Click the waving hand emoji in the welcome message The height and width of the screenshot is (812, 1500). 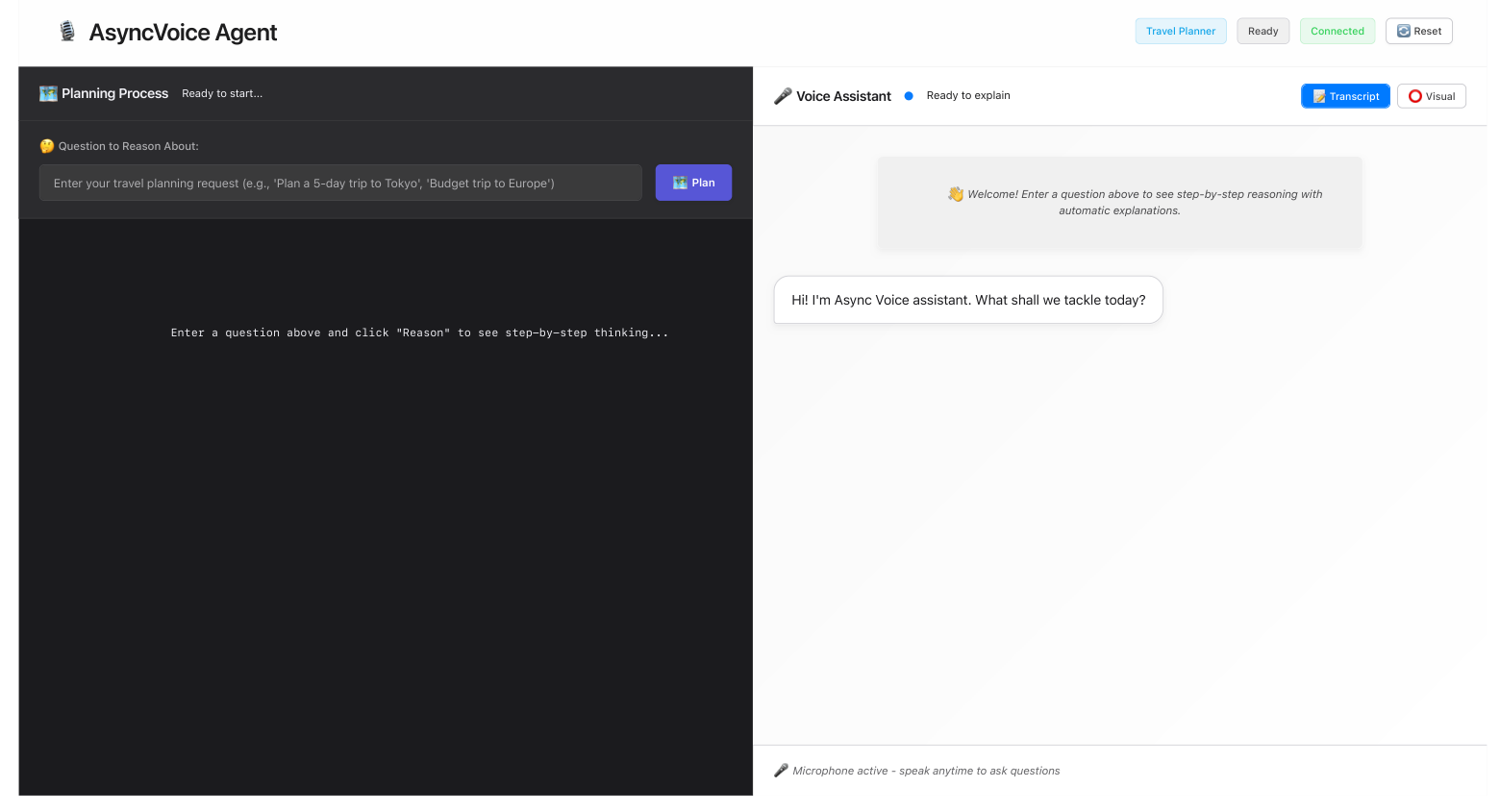click(955, 194)
